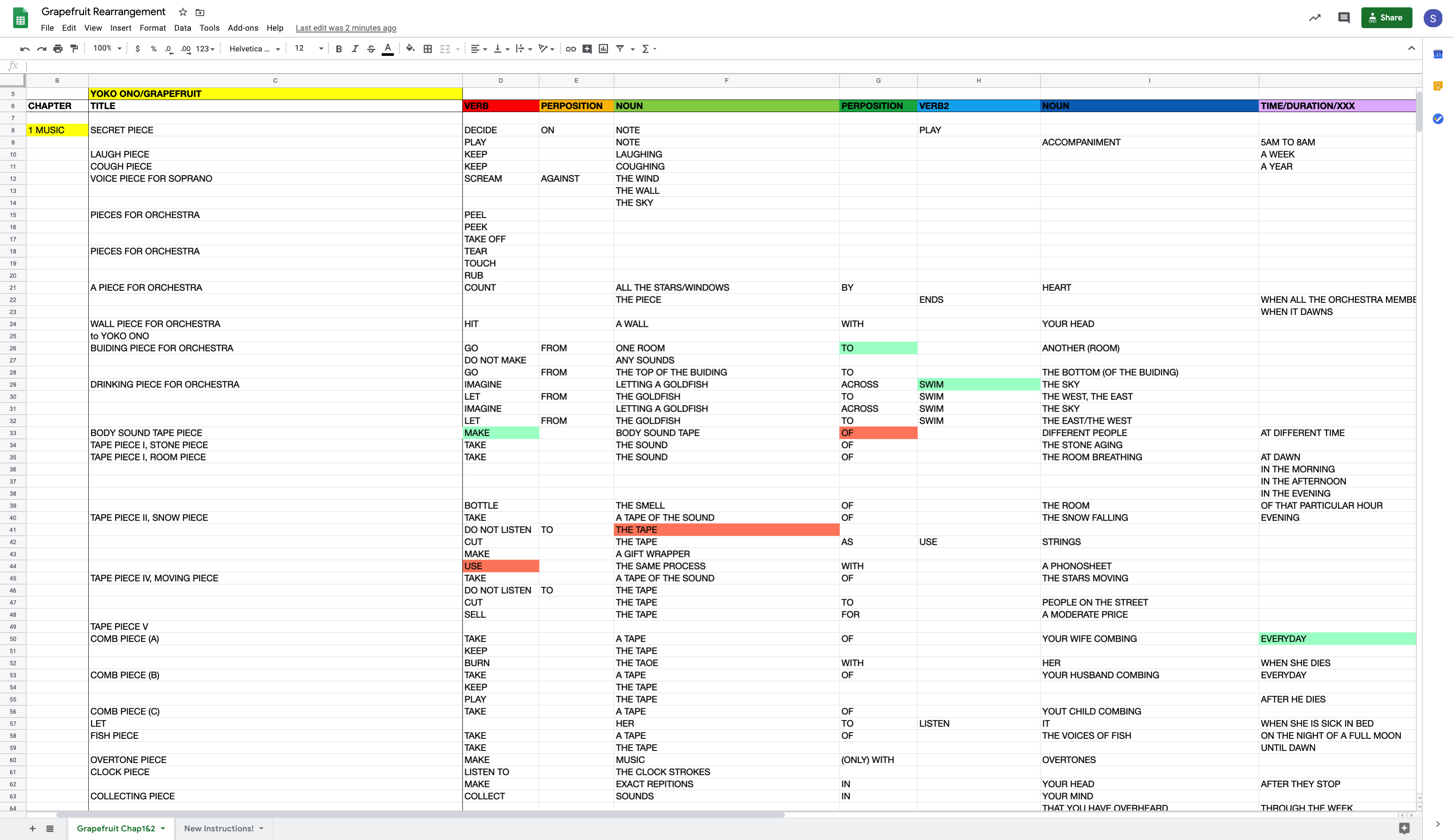The height and width of the screenshot is (840, 1454).
Task: Select the Paint format tool
Action: [74, 49]
